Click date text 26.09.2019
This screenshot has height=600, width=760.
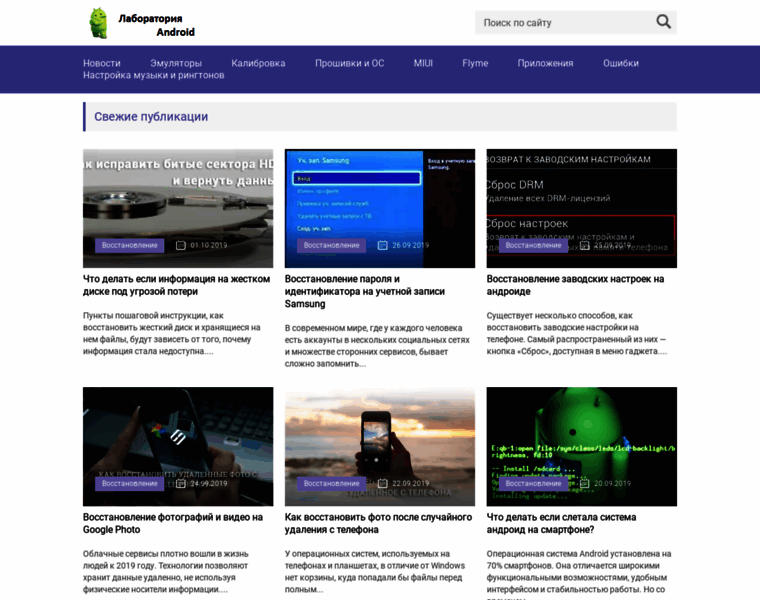coord(411,245)
